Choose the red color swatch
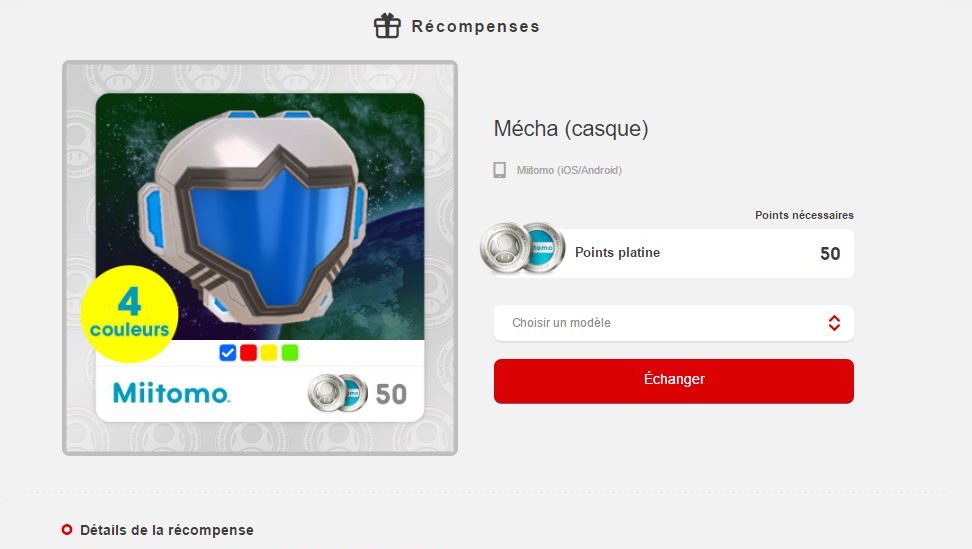Image resolution: width=972 pixels, height=549 pixels. click(248, 353)
